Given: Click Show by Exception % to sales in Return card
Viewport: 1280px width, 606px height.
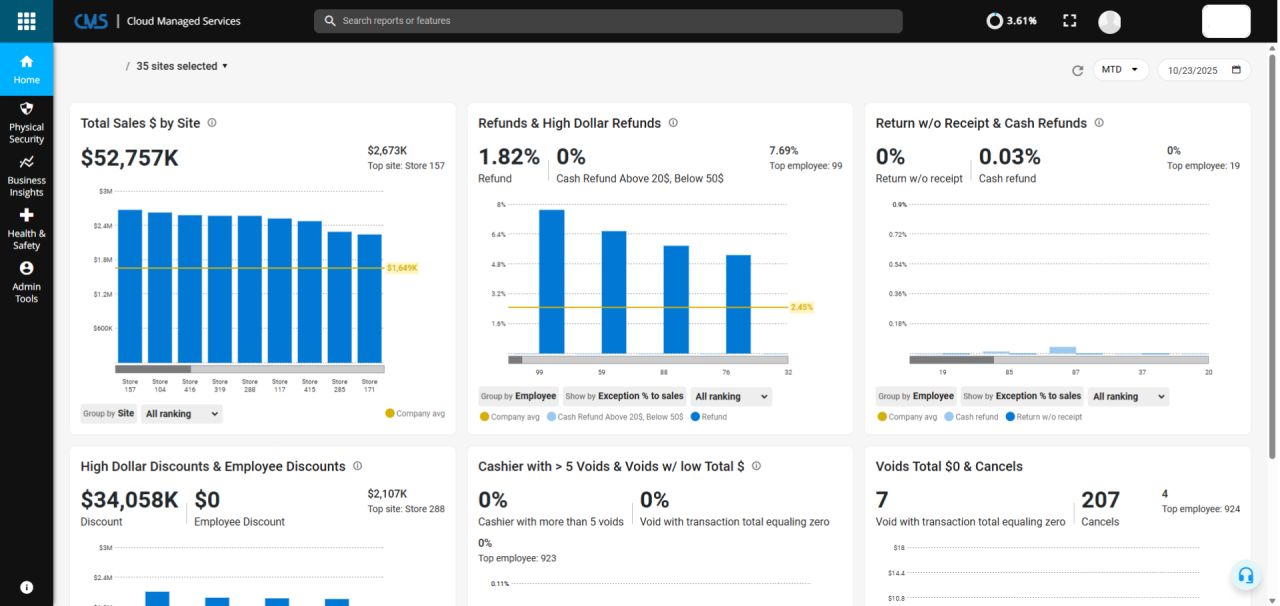Looking at the screenshot, I should (1022, 396).
